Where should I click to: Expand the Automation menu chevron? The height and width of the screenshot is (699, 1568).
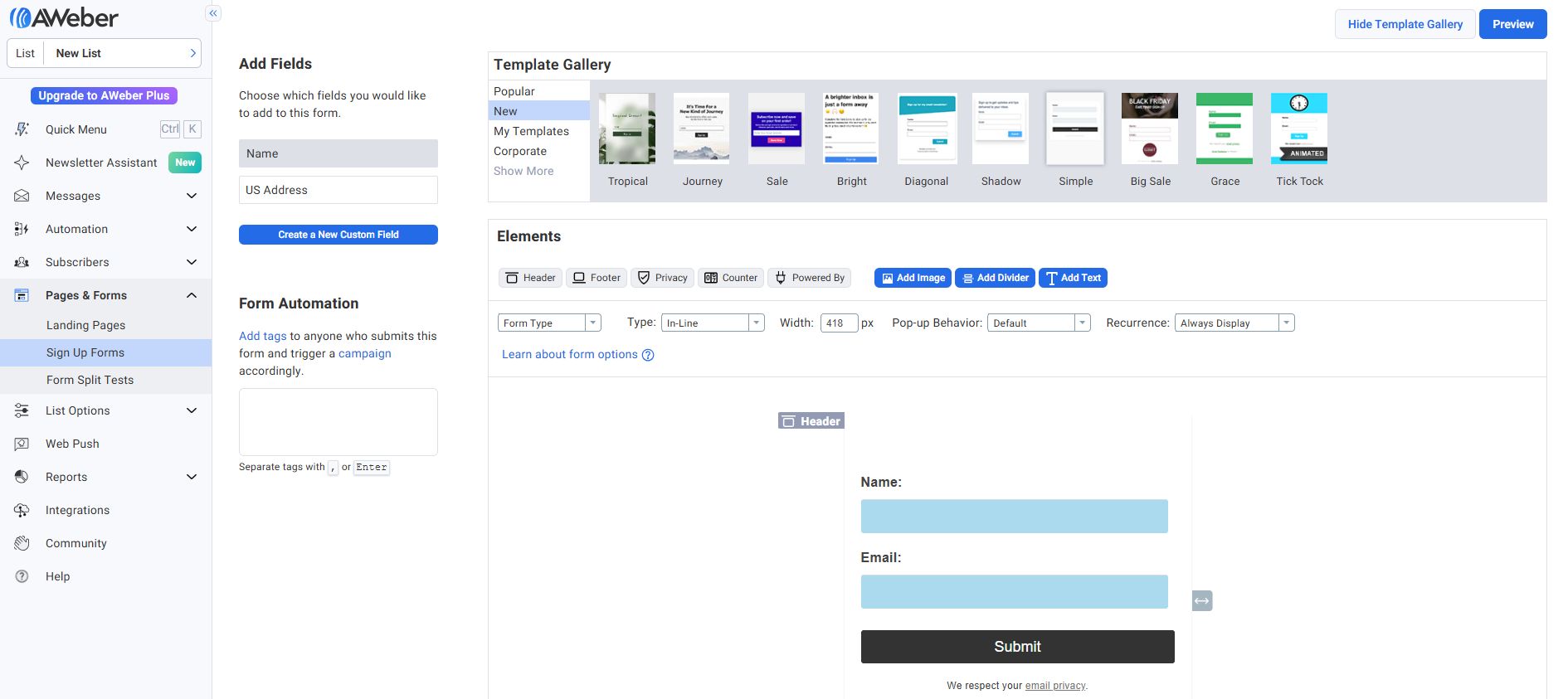(192, 229)
